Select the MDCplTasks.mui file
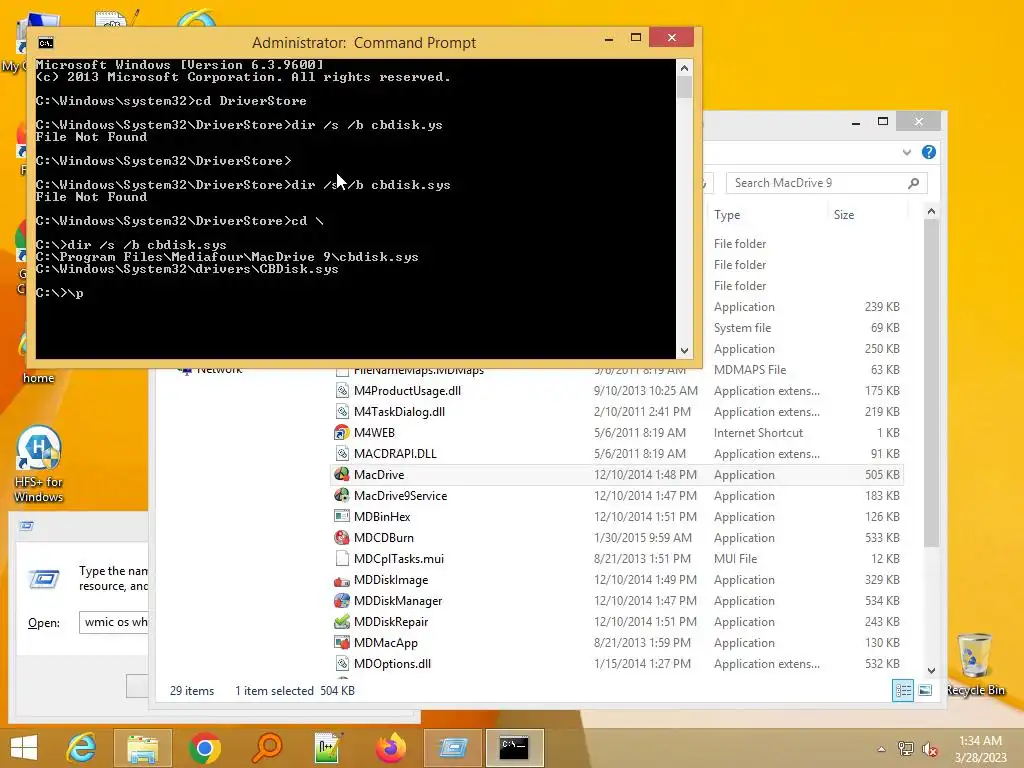The width and height of the screenshot is (1024, 768). [x=617, y=558]
